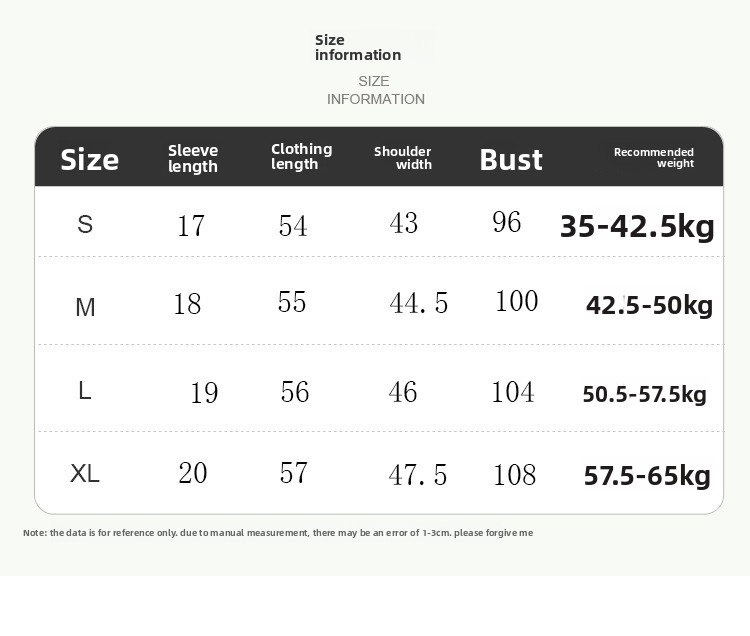Image resolution: width=750 pixels, height=636 pixels.
Task: Select the XL size row label
Action: click(x=85, y=473)
